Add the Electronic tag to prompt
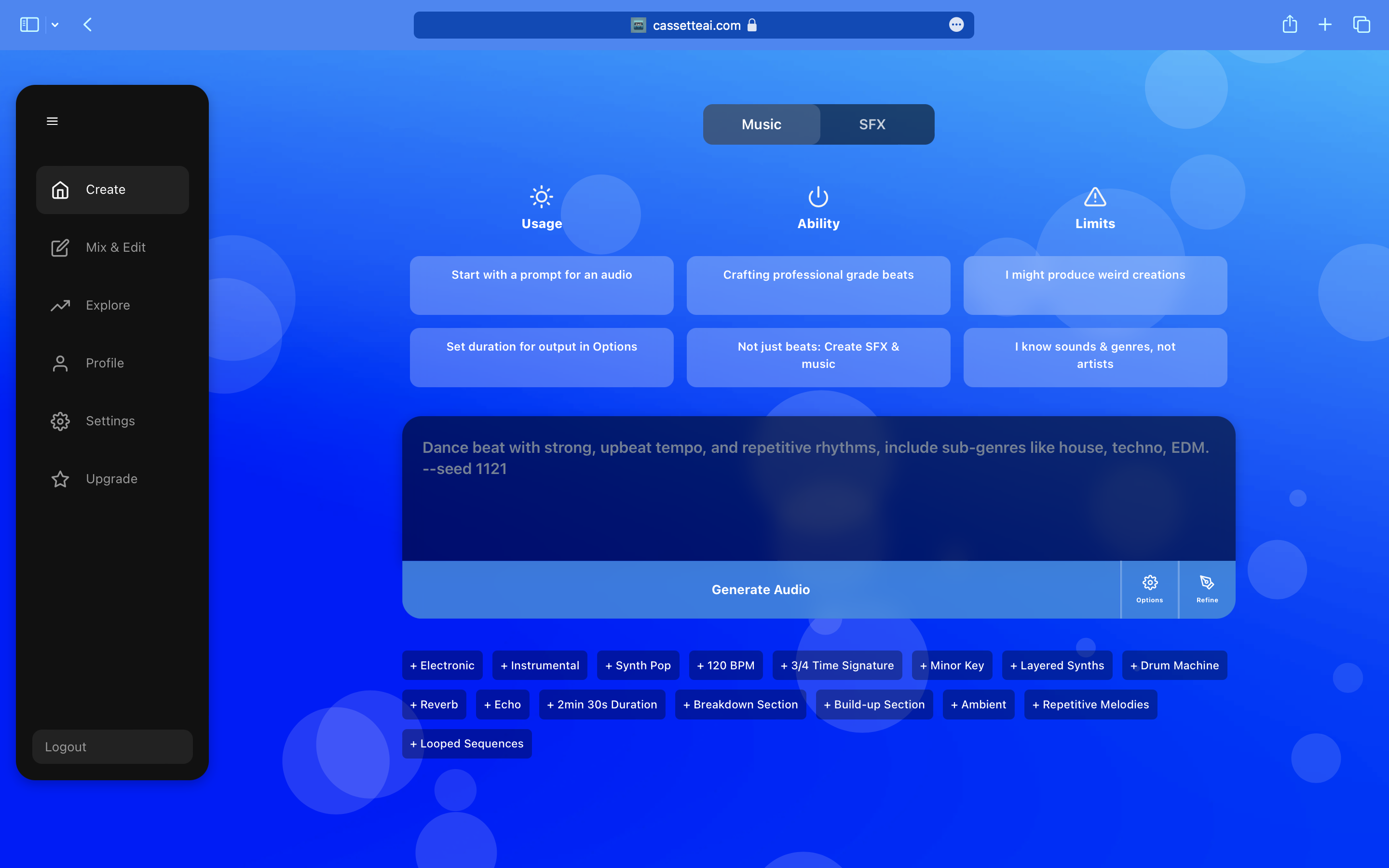Screen dimensions: 1389x868 (x=442, y=665)
